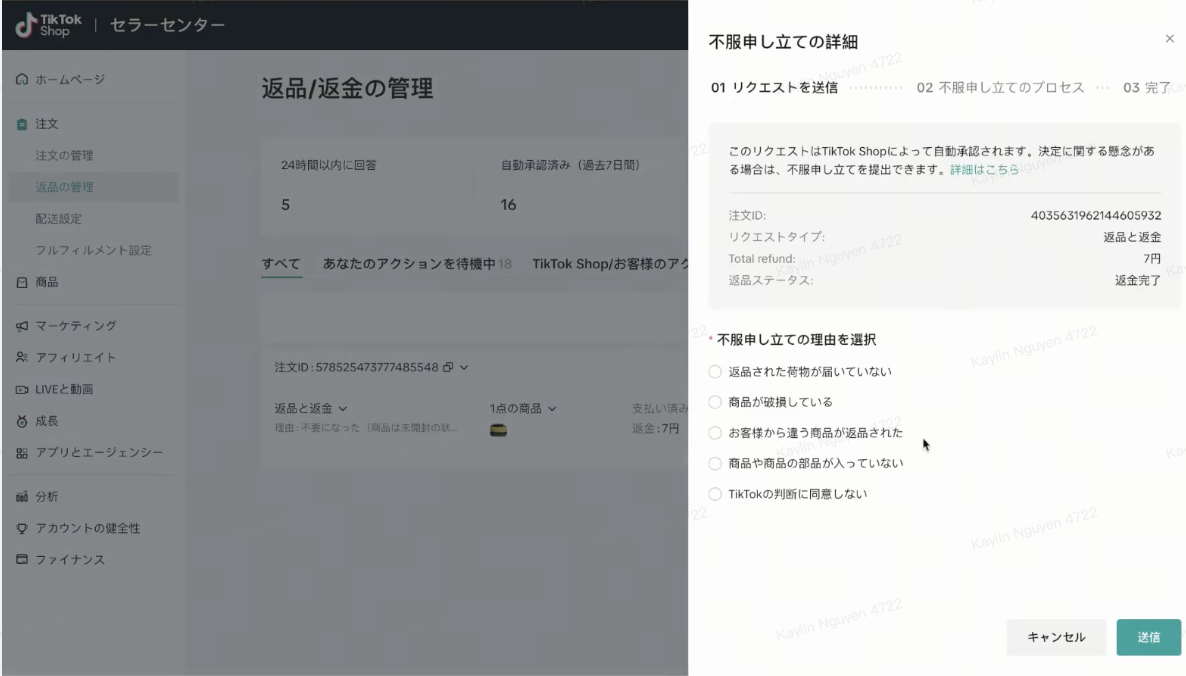Click the マーケティング megaphone icon
The image size is (1186, 676).
click(22, 326)
